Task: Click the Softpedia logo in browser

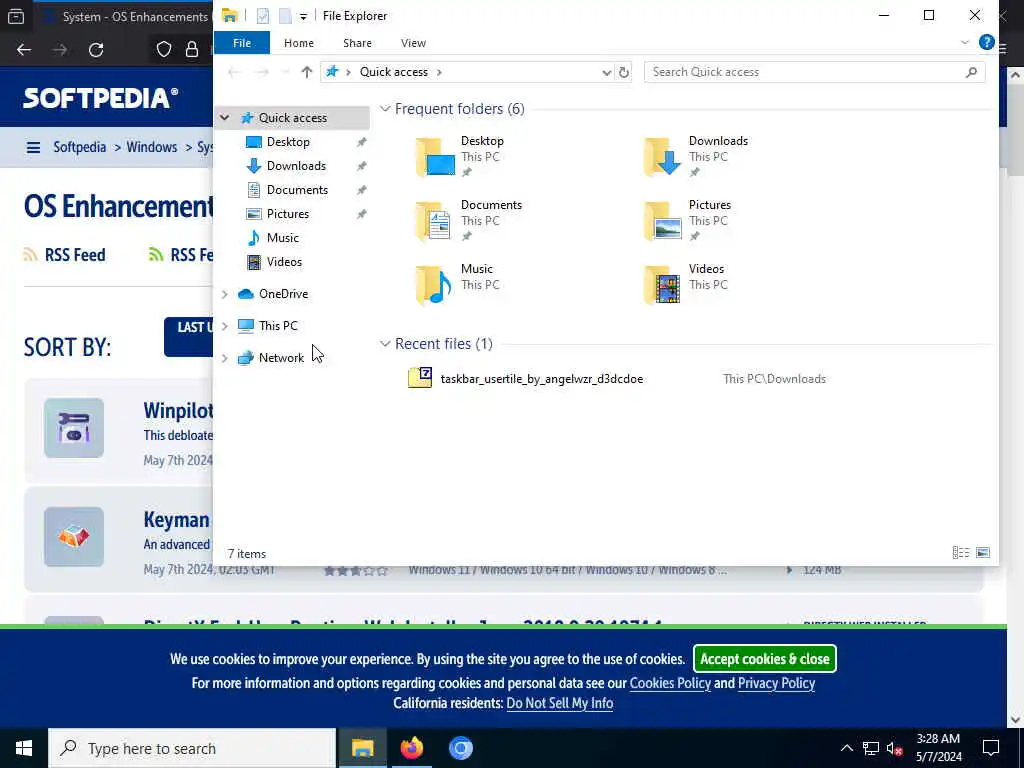Action: [x=101, y=98]
